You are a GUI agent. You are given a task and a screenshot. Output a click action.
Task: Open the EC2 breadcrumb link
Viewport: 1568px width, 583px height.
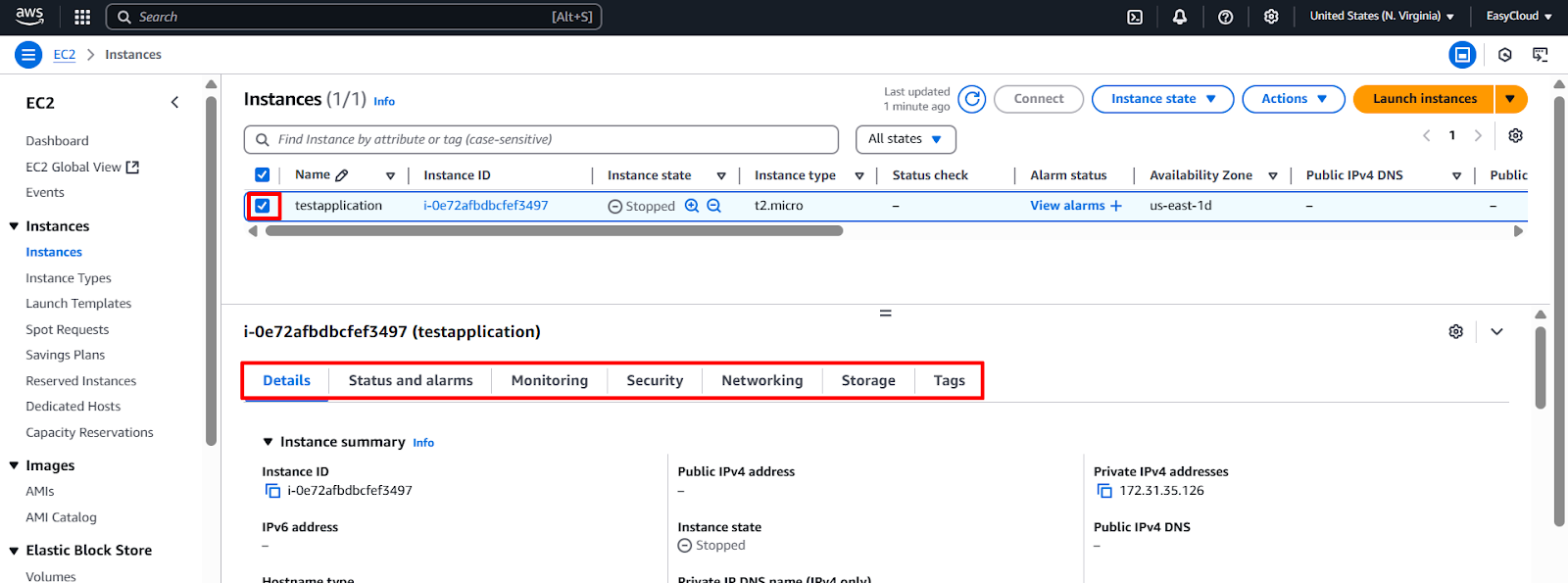(64, 55)
